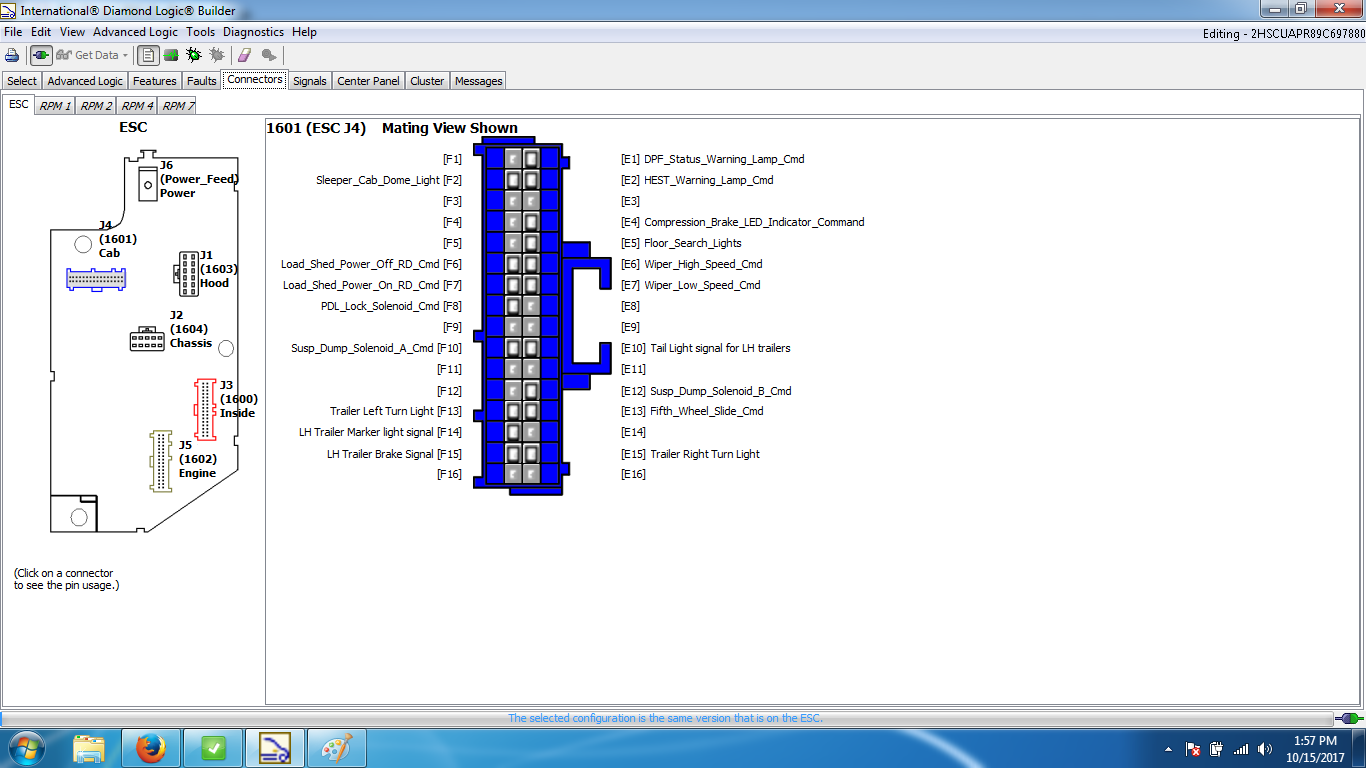
Task: Click the blue J4 Cab connector
Action: click(x=96, y=279)
